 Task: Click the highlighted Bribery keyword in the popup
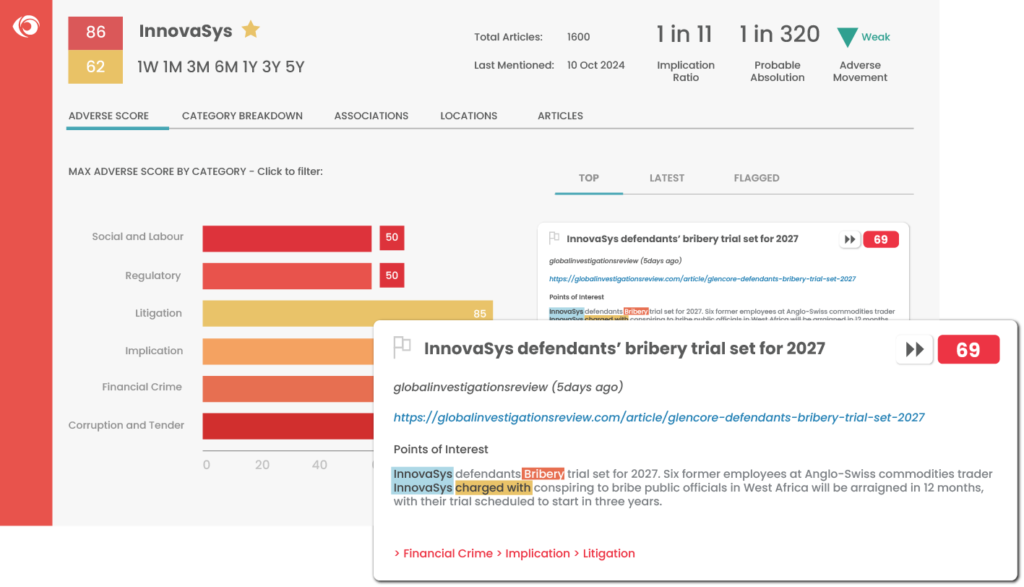click(x=543, y=473)
